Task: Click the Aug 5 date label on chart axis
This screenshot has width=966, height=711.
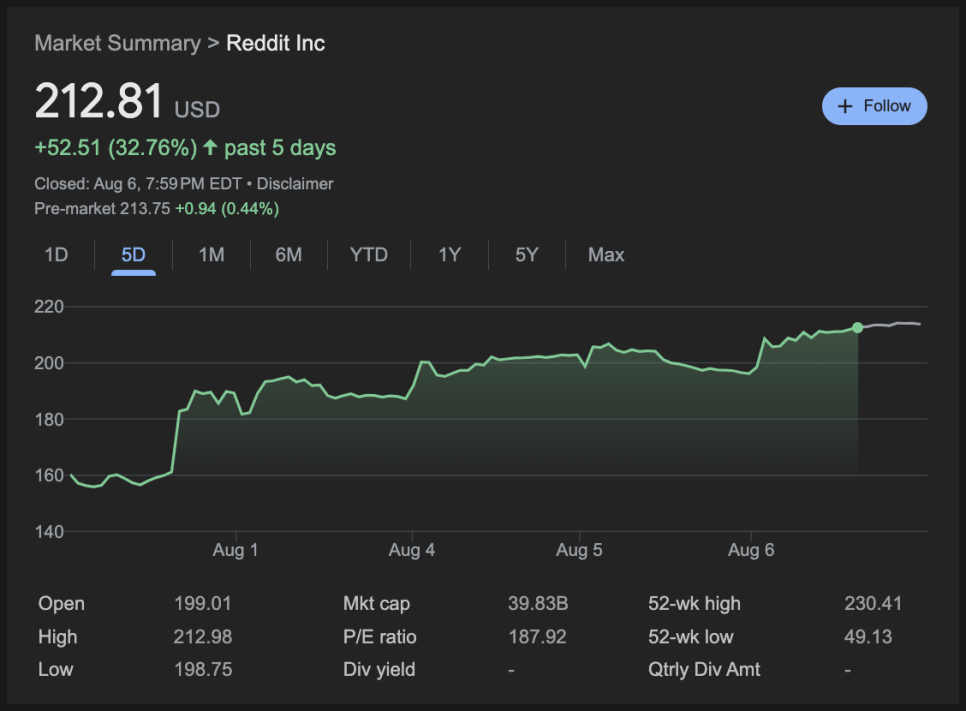Action: pyautogui.click(x=579, y=550)
